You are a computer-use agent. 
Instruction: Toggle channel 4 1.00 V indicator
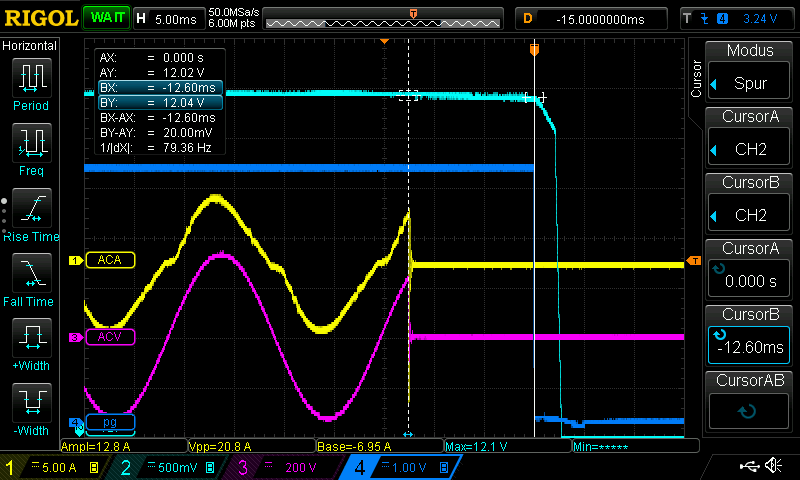tap(402, 467)
